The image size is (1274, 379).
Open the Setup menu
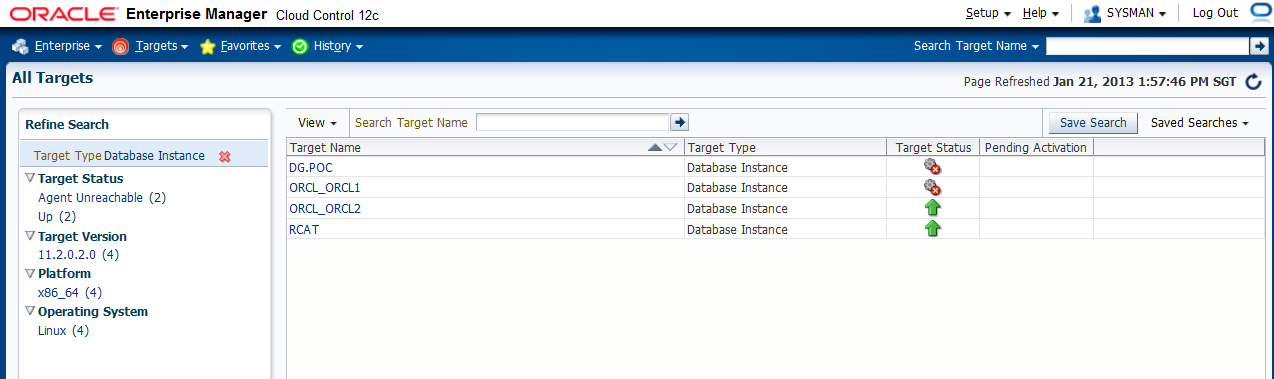(x=988, y=13)
